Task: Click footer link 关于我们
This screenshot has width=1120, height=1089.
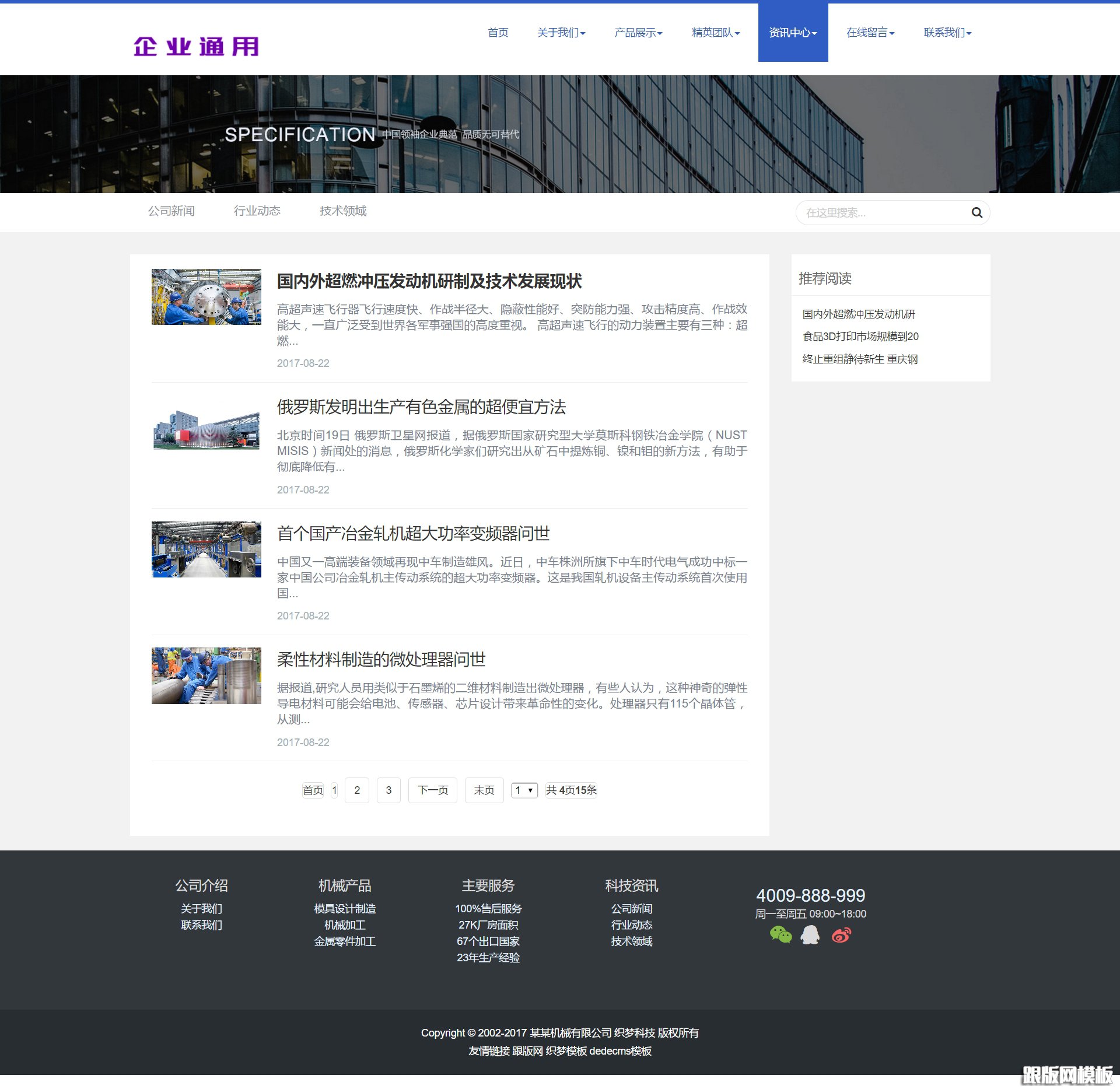Action: pyautogui.click(x=201, y=909)
